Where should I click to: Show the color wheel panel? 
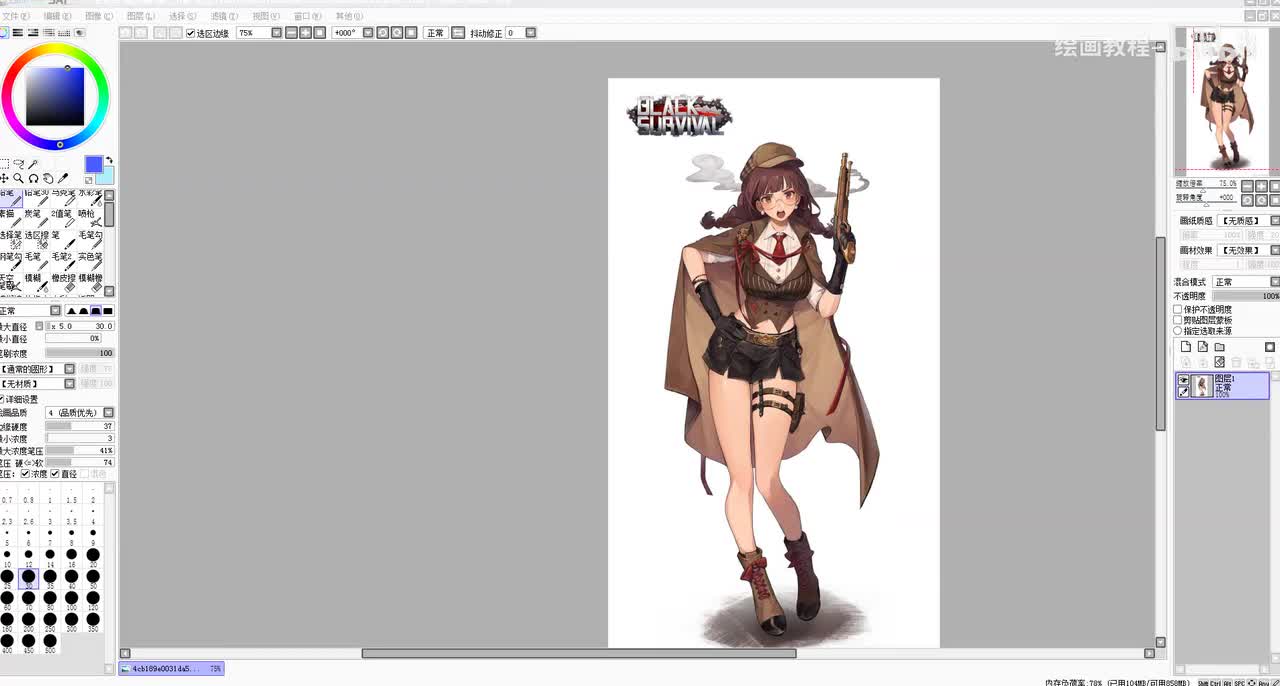coord(4,33)
